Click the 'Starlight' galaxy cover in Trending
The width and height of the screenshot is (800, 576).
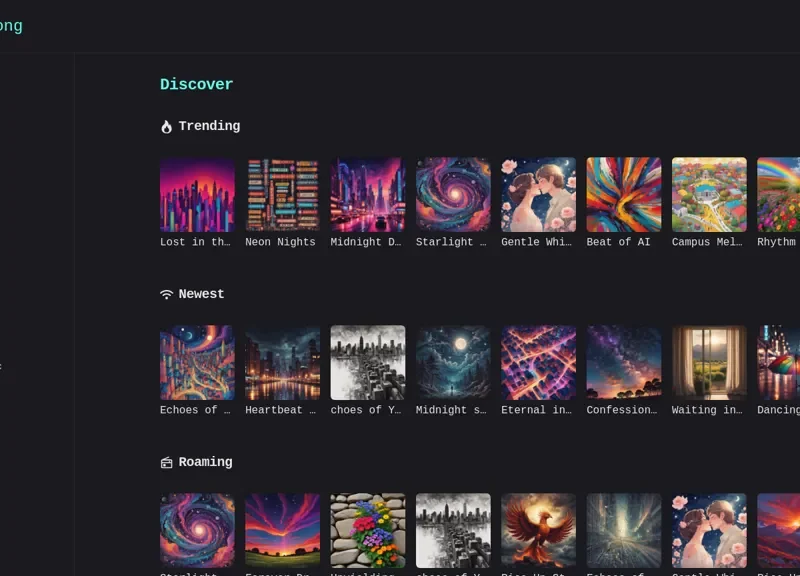coord(453,194)
